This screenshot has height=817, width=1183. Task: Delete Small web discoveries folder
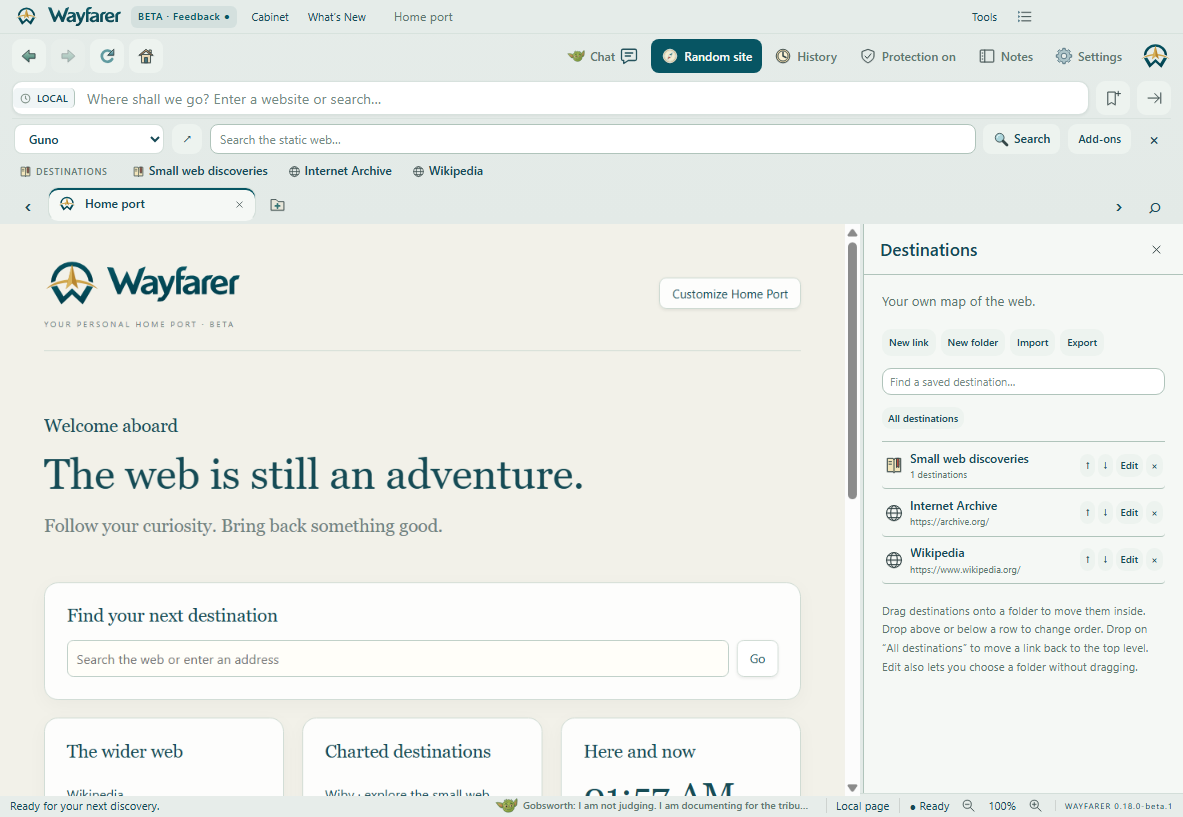(1154, 466)
